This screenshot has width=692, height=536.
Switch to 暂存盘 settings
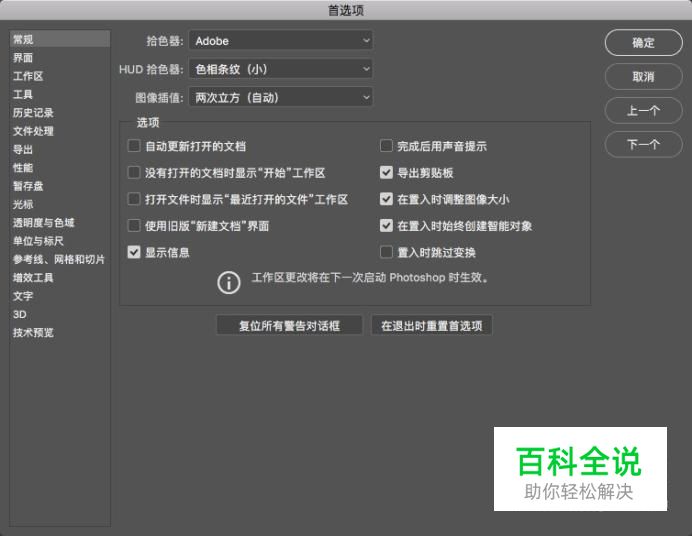pos(60,186)
